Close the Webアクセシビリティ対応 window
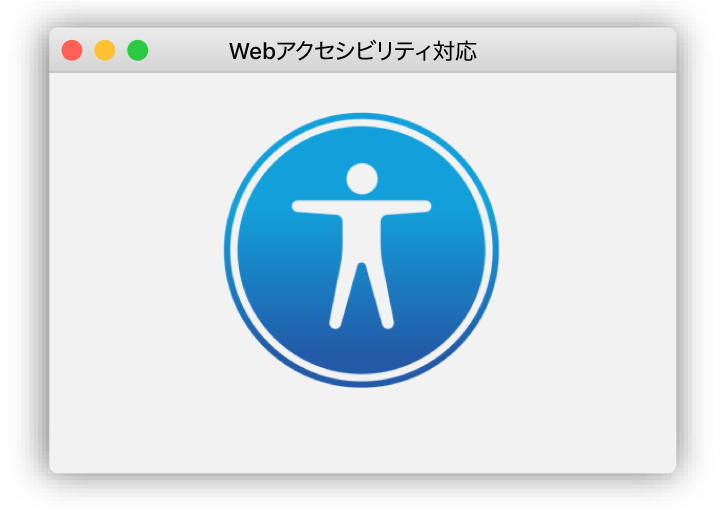 72,50
